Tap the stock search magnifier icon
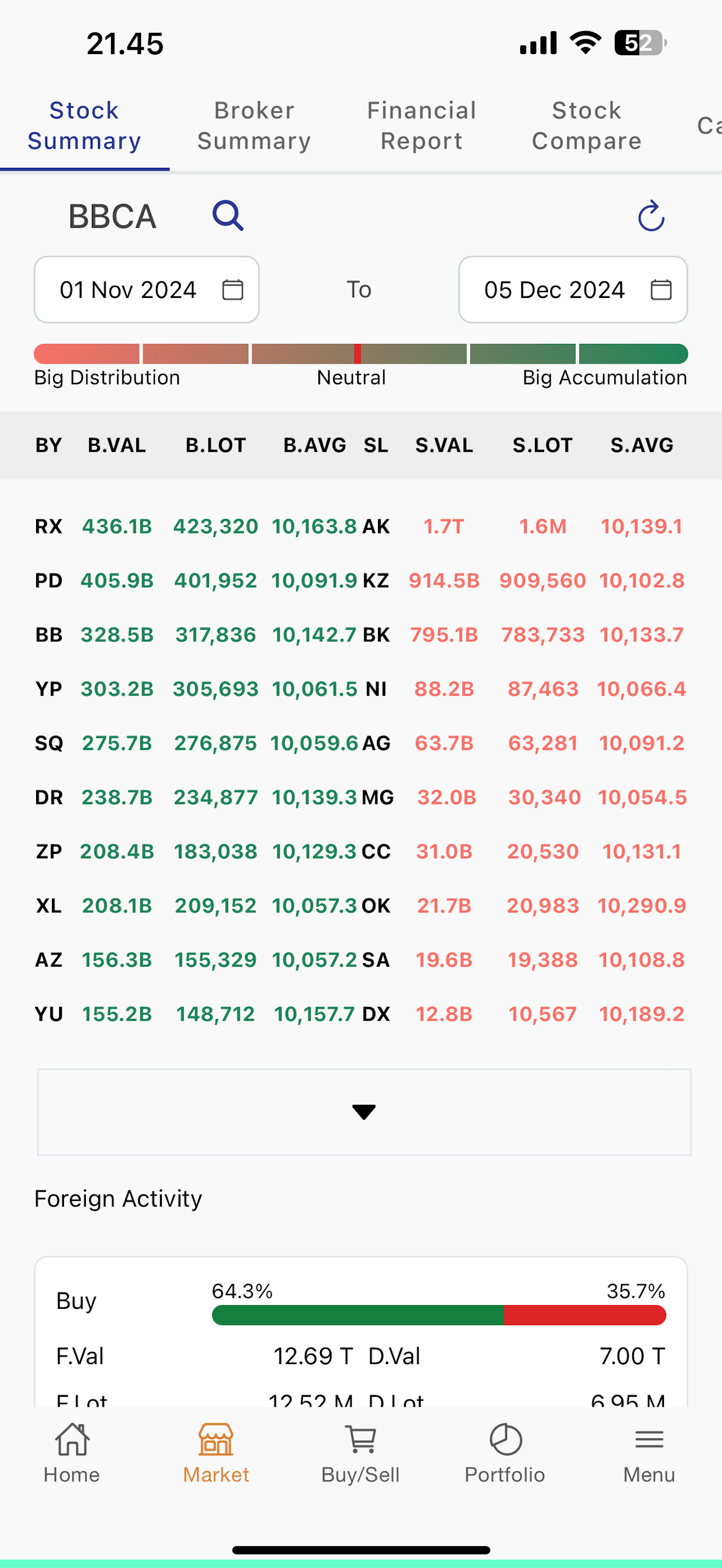Image resolution: width=722 pixels, height=1568 pixels. click(x=228, y=215)
